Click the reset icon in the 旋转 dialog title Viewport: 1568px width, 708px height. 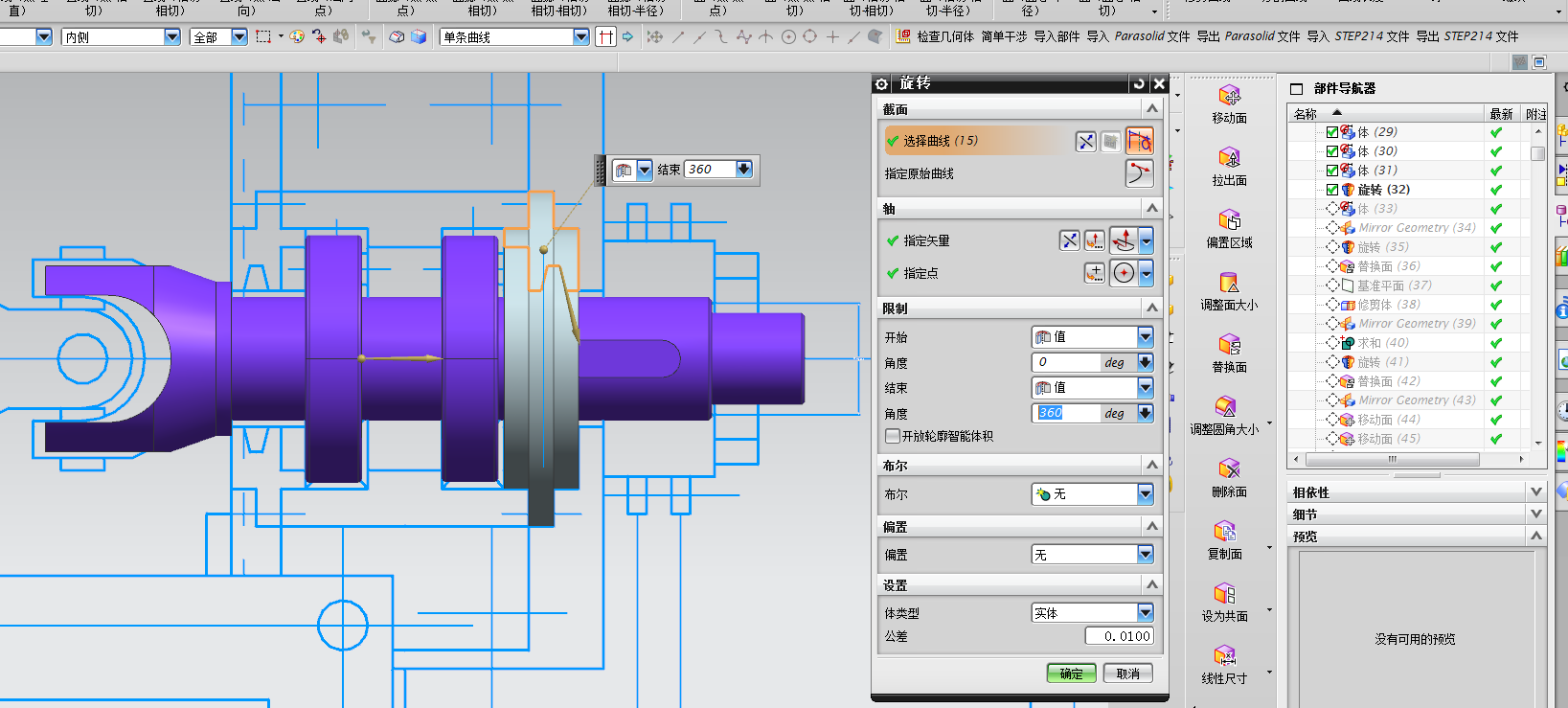(x=1138, y=84)
